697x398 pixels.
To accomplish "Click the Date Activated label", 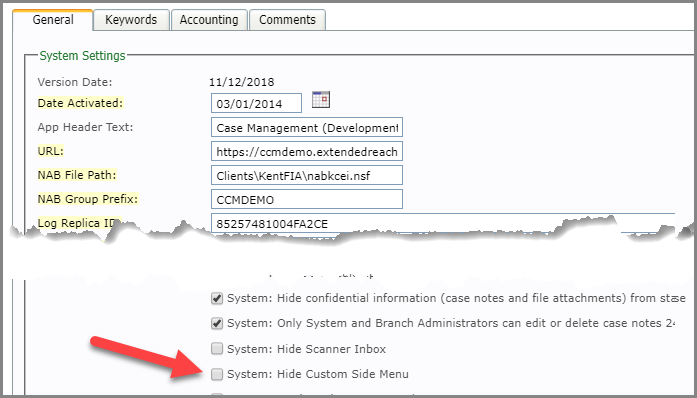I will pyautogui.click(x=80, y=103).
